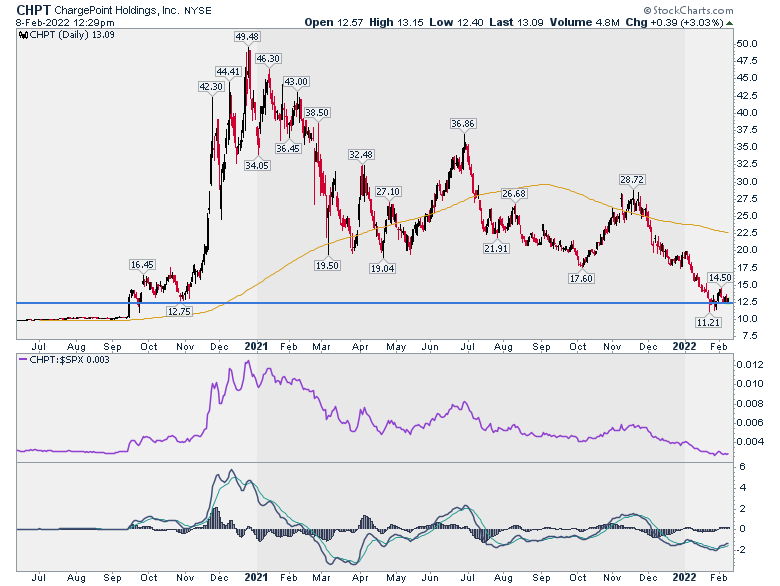Viewport: 780px width, 586px height.
Task: Click the 42.30 price label
Action: click(x=211, y=87)
